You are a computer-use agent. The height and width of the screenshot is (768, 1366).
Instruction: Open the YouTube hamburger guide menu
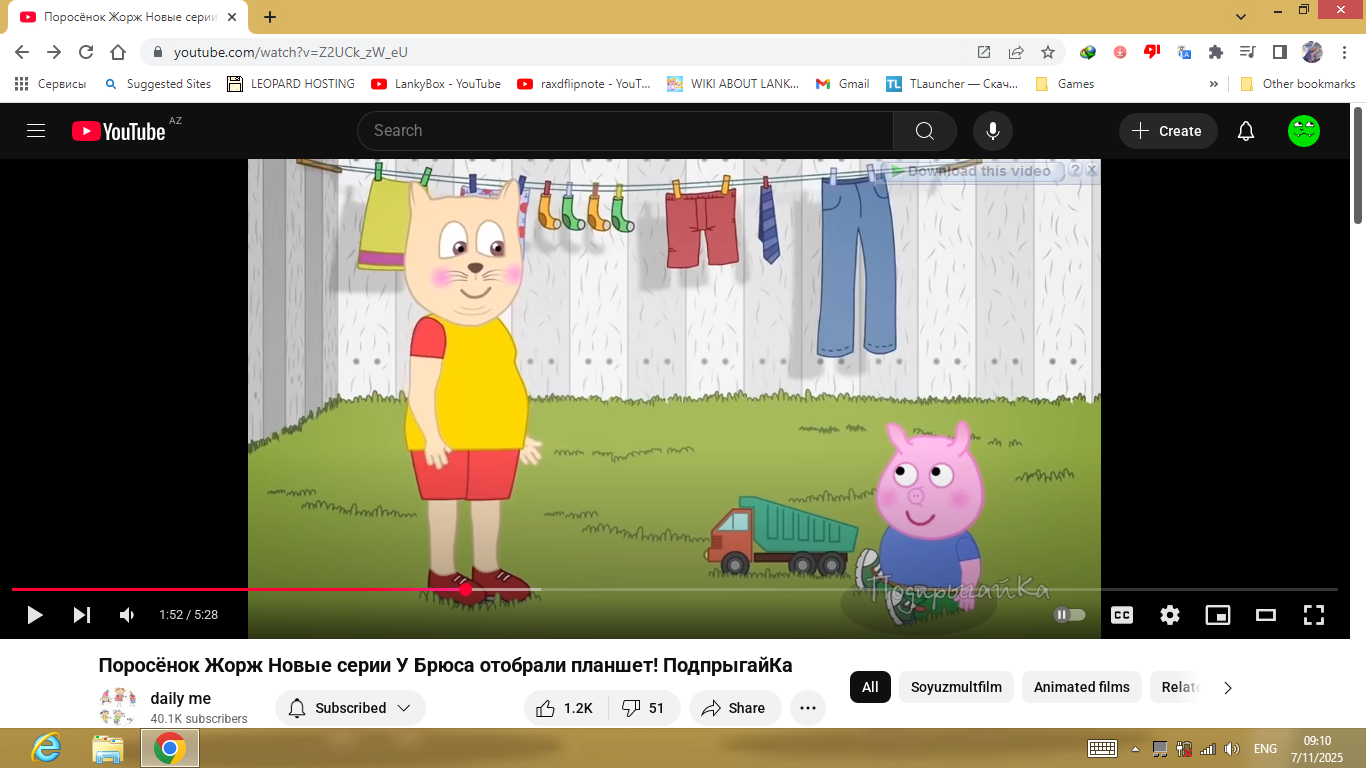(36, 131)
